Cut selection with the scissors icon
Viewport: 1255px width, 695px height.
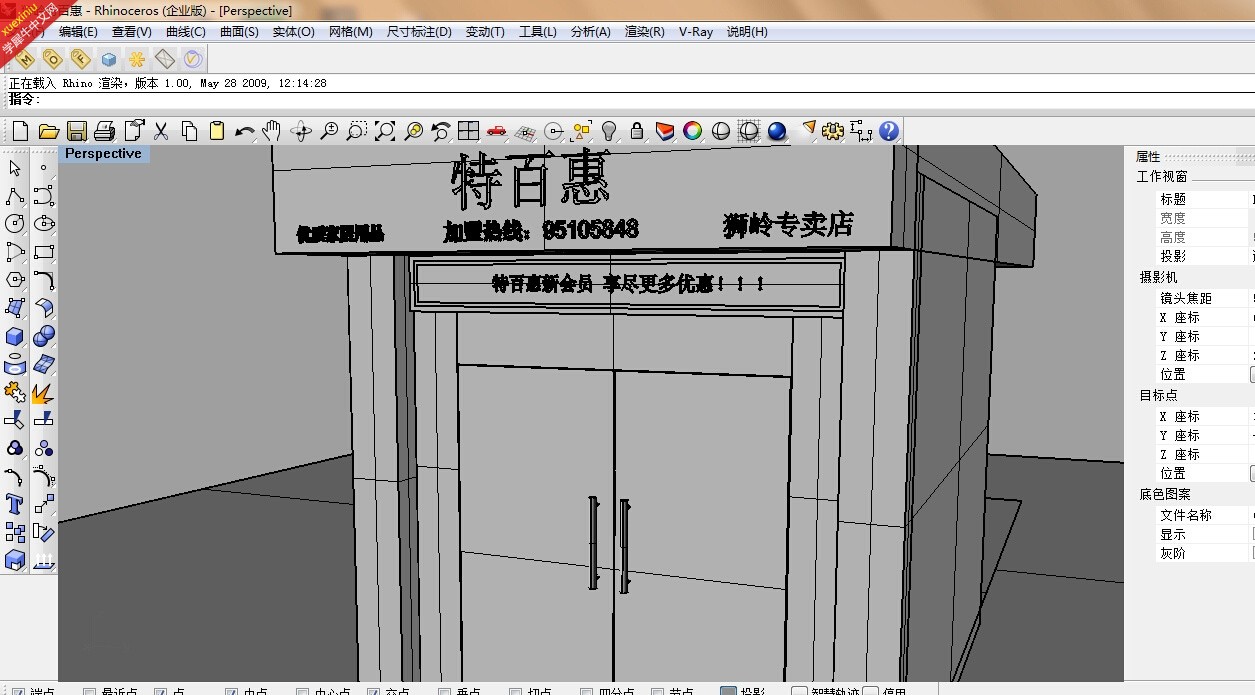tap(160, 131)
